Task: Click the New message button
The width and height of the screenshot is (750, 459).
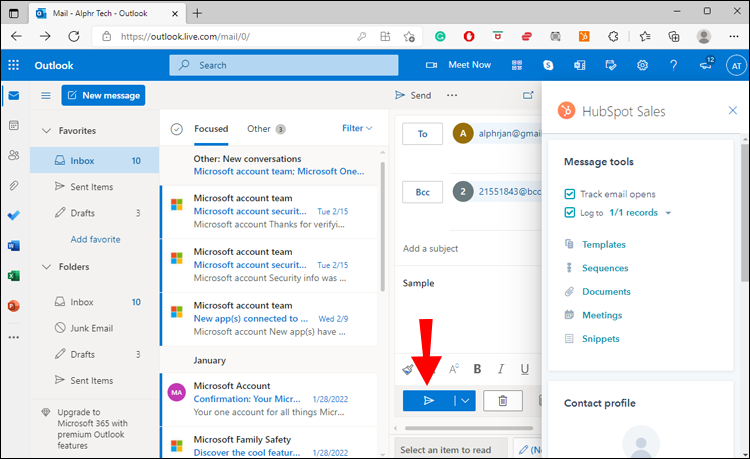Action: 103,95
